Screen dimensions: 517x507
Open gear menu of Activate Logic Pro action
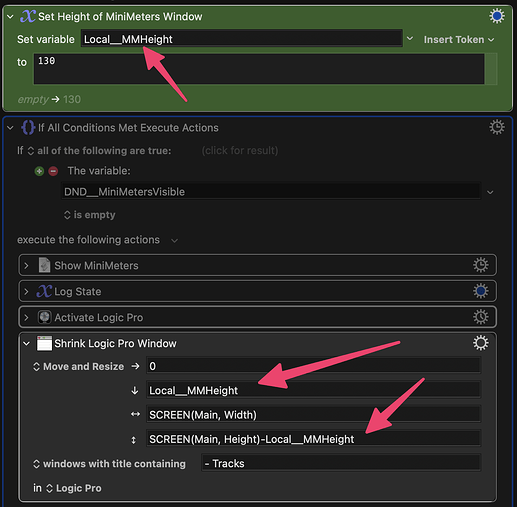[x=481, y=317]
